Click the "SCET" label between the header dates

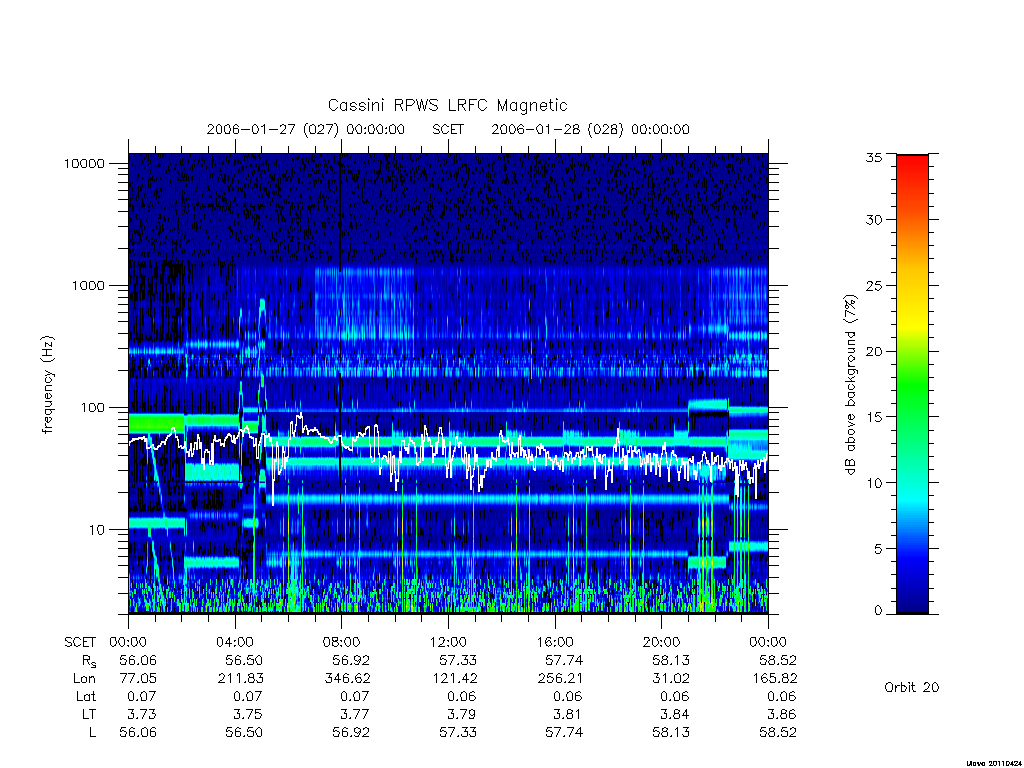click(448, 129)
